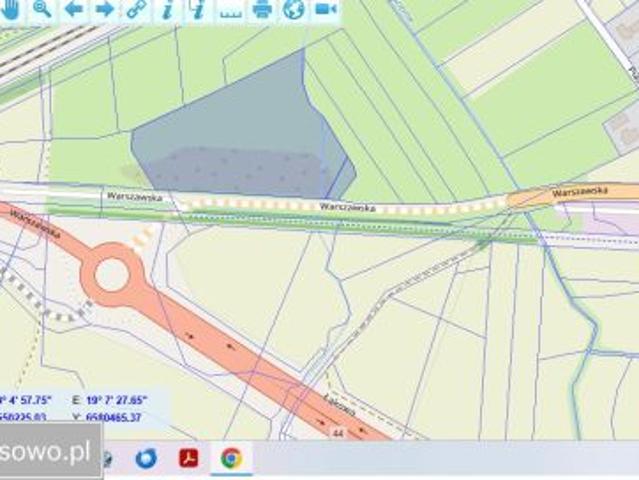This screenshot has height=480, width=639.
Task: Select the hand pan tool
Action: coord(10,9)
